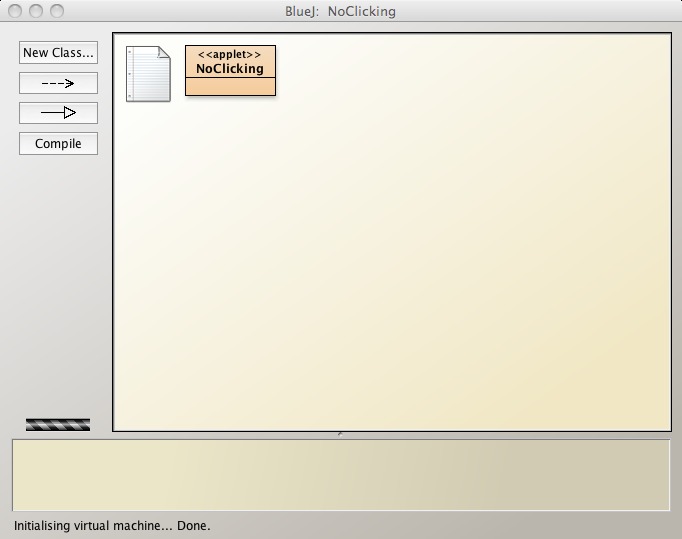Select the solid inheritance arrow tool

(58, 113)
